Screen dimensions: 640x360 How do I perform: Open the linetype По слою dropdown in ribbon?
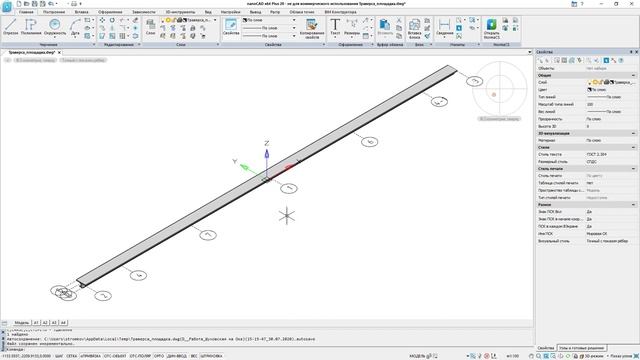(x=294, y=28)
